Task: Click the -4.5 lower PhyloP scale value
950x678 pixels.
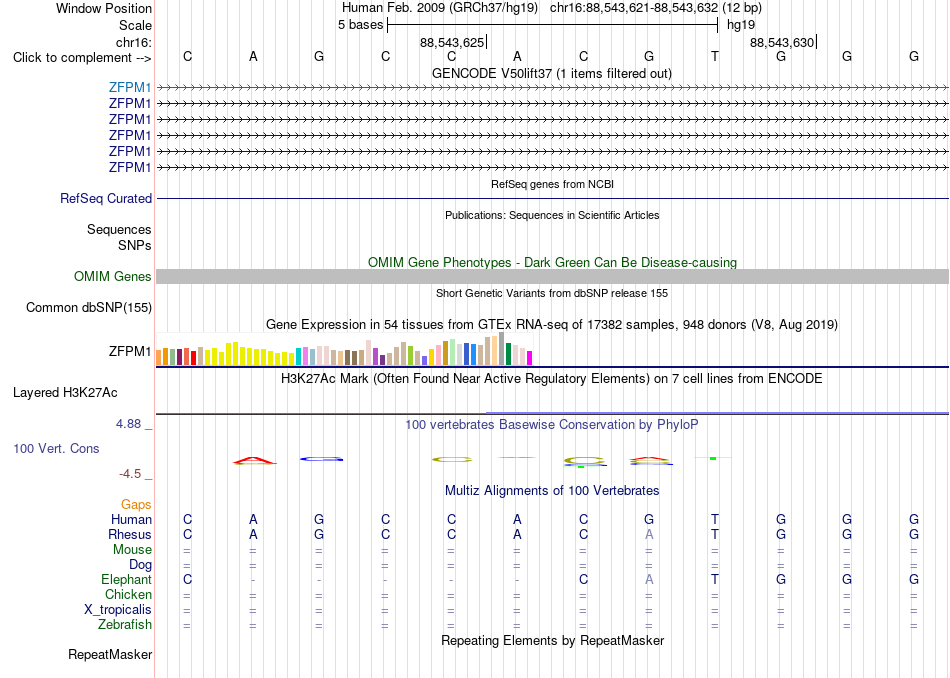Action: tap(130, 474)
